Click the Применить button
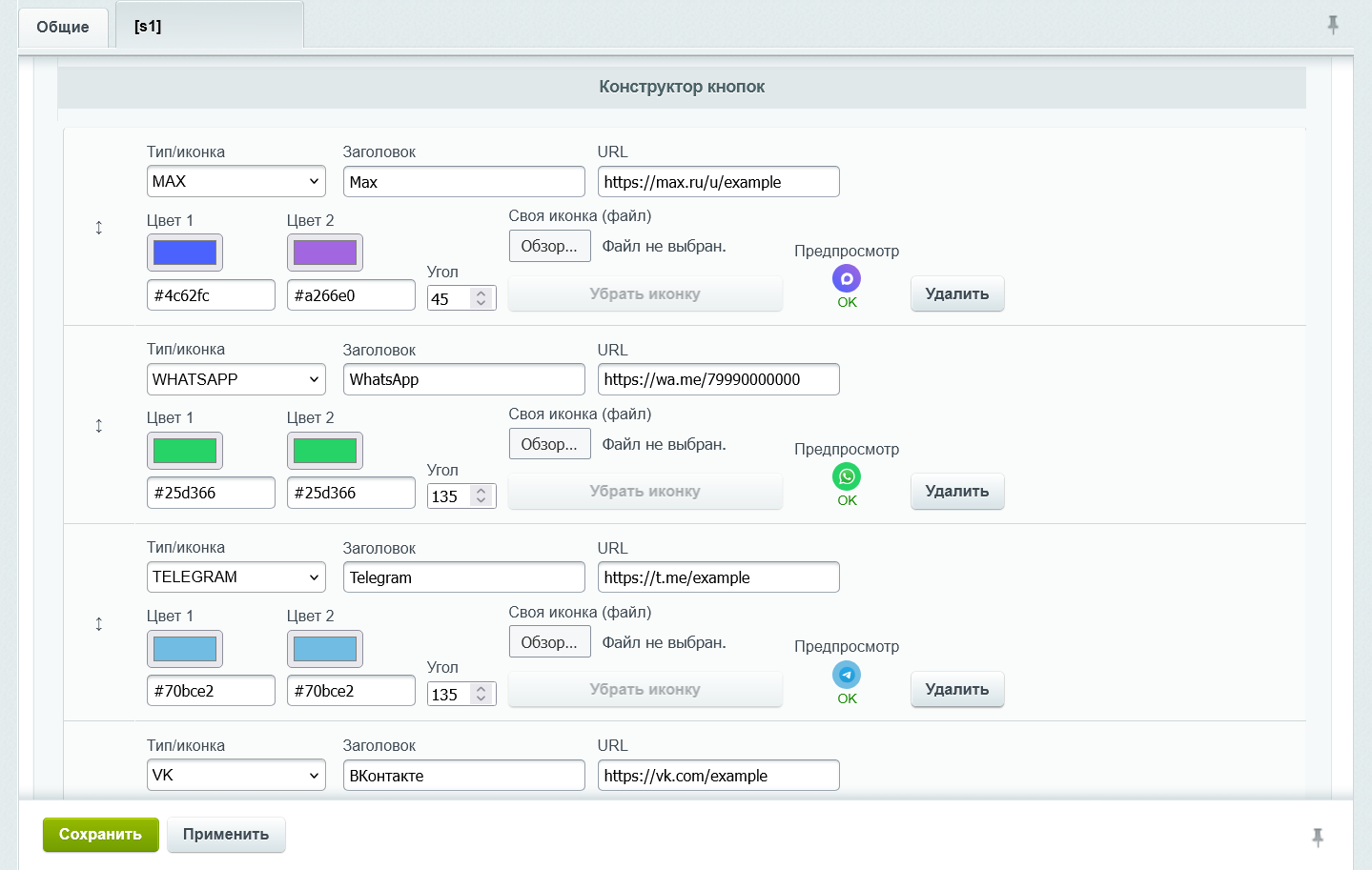 [226, 835]
